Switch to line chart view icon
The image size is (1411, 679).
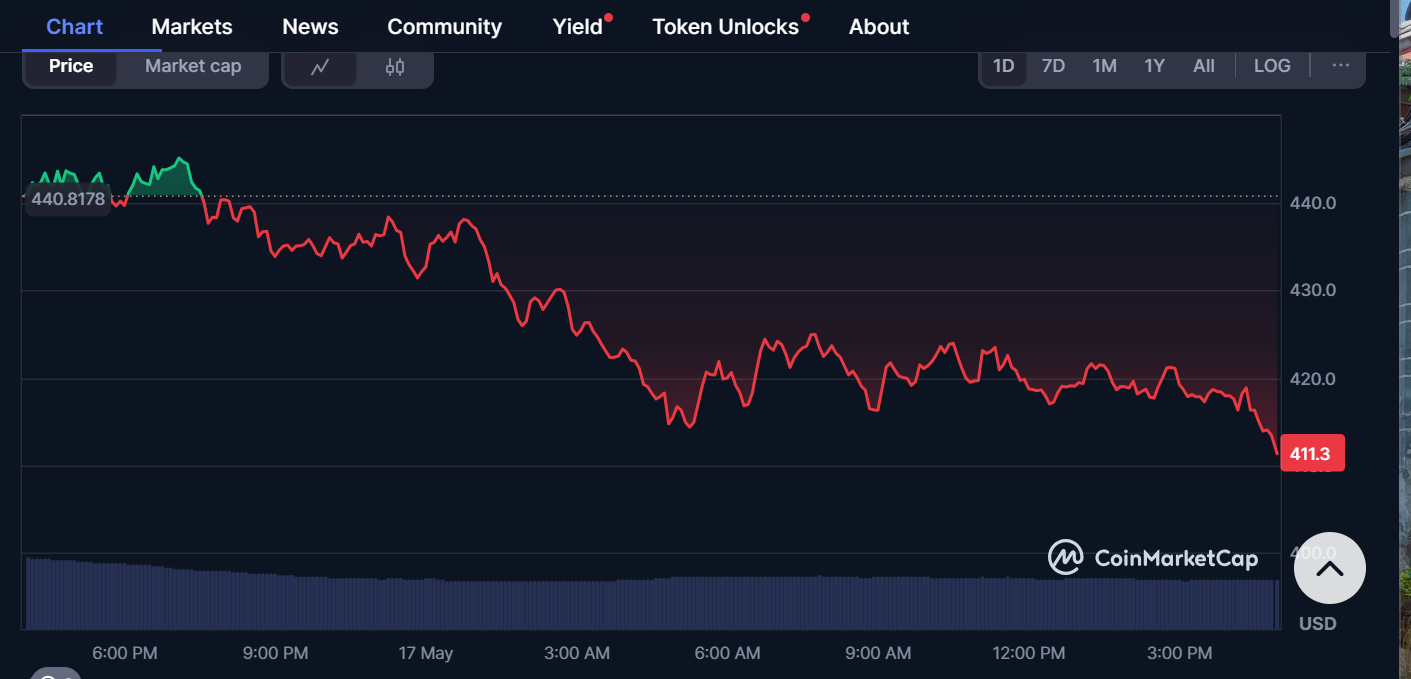tap(320, 67)
